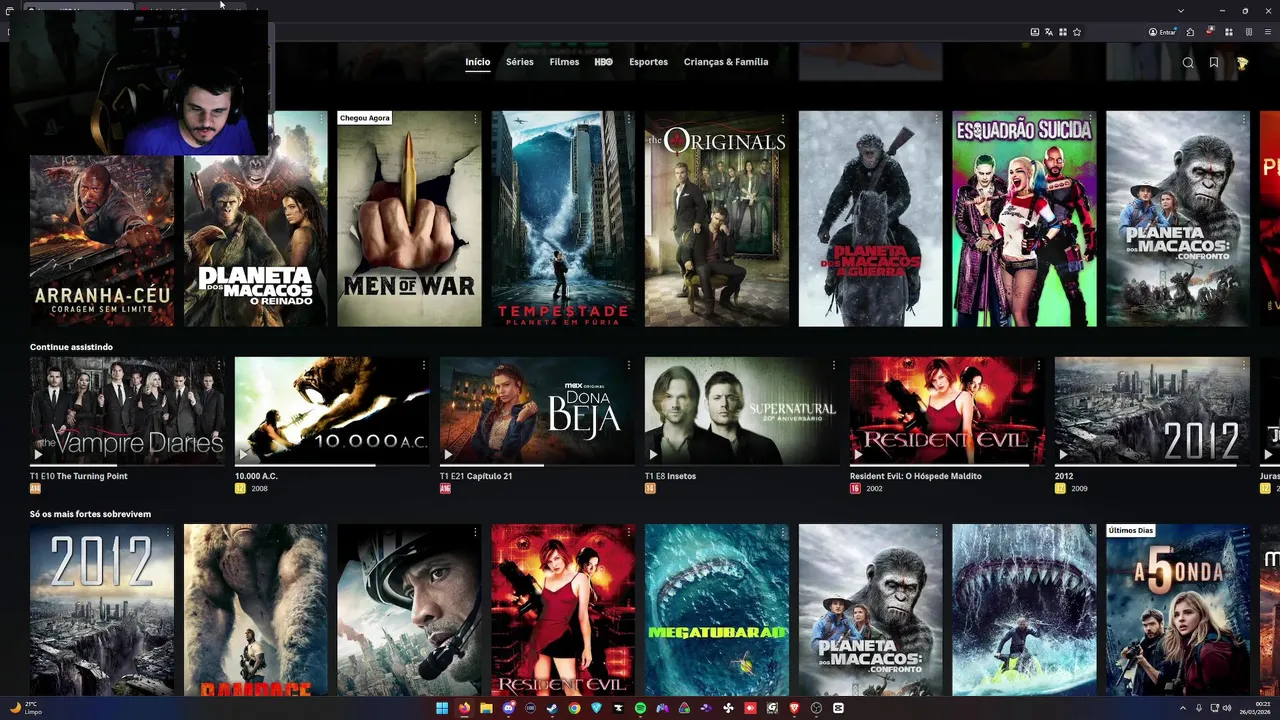Show hidden system tray icons chevron
This screenshot has height=720, width=1280.
1182,708
